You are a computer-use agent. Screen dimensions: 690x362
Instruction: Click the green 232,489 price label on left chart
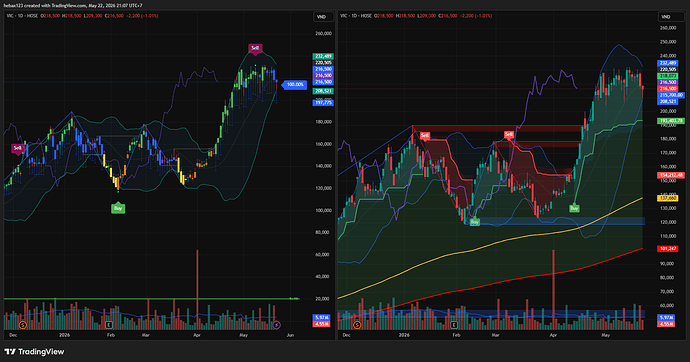(323, 56)
